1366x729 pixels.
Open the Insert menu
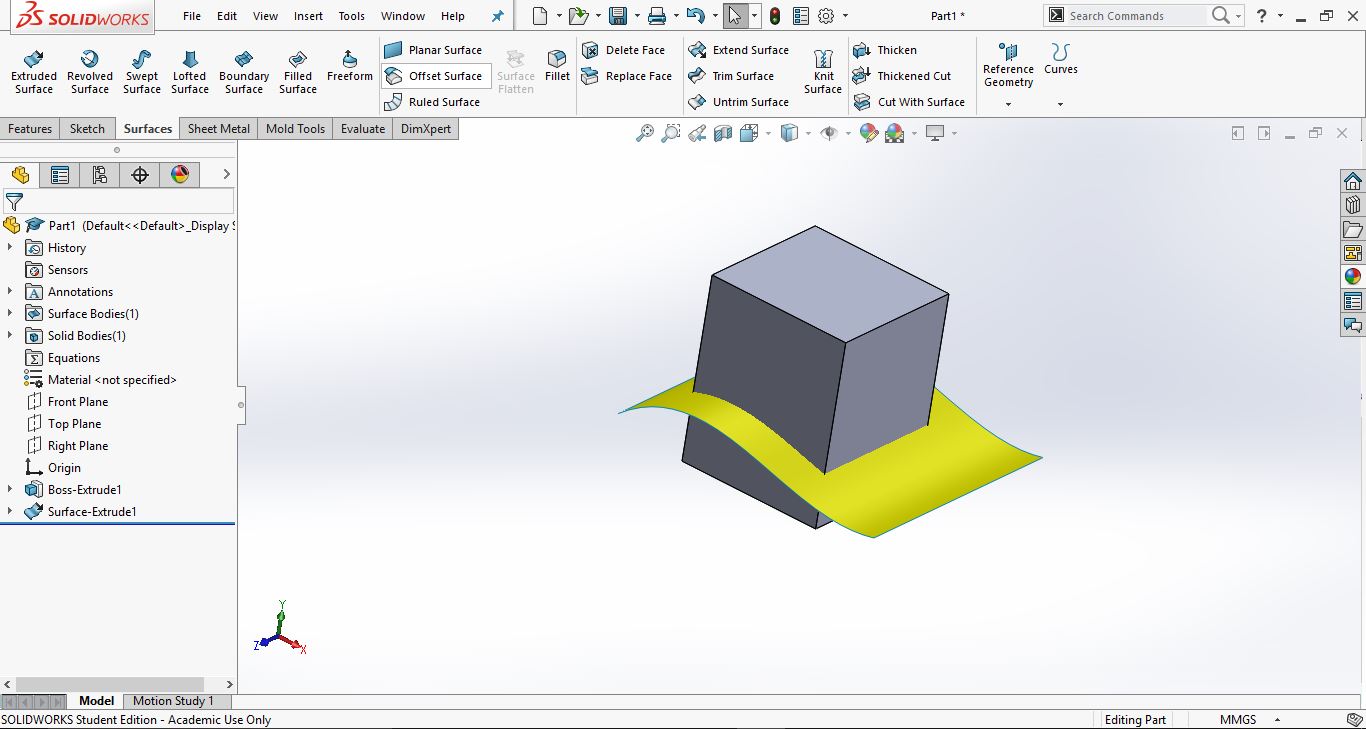point(309,16)
